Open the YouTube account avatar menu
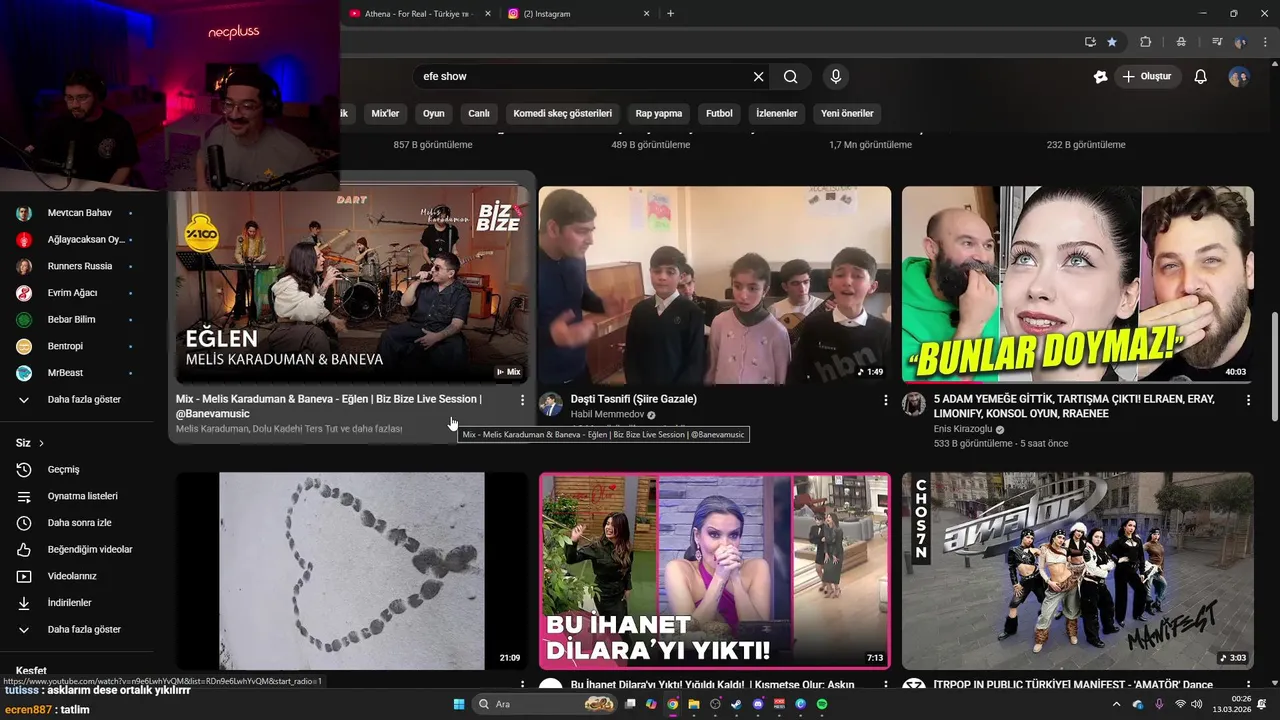 (1238, 77)
